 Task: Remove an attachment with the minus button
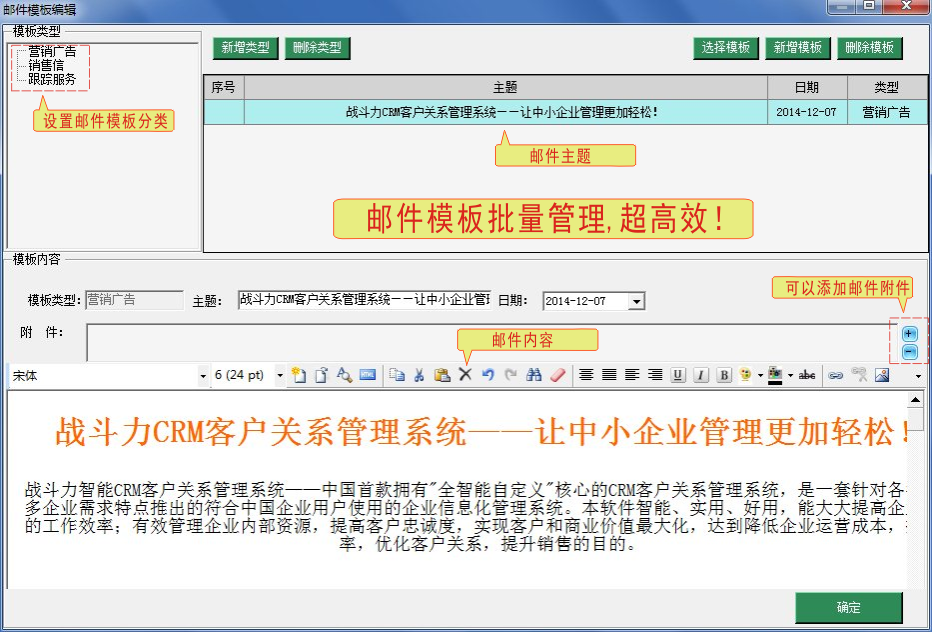tap(909, 352)
